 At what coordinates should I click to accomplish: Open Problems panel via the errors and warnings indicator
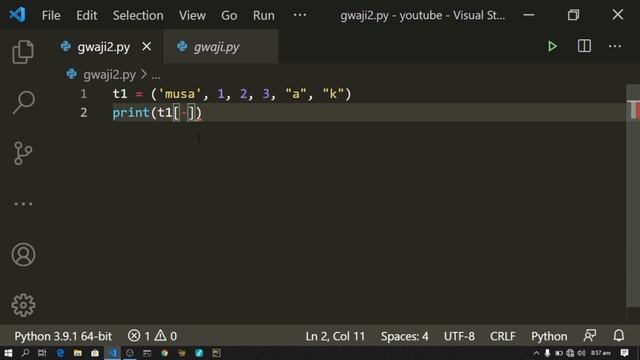pos(152,336)
